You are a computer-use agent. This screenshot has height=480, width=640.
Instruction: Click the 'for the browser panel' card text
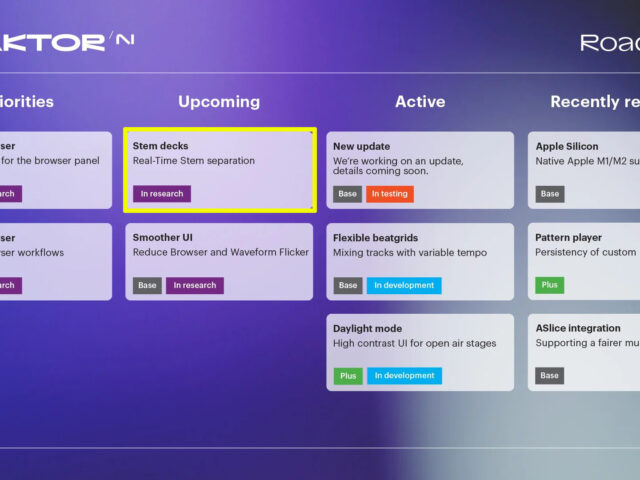point(50,161)
